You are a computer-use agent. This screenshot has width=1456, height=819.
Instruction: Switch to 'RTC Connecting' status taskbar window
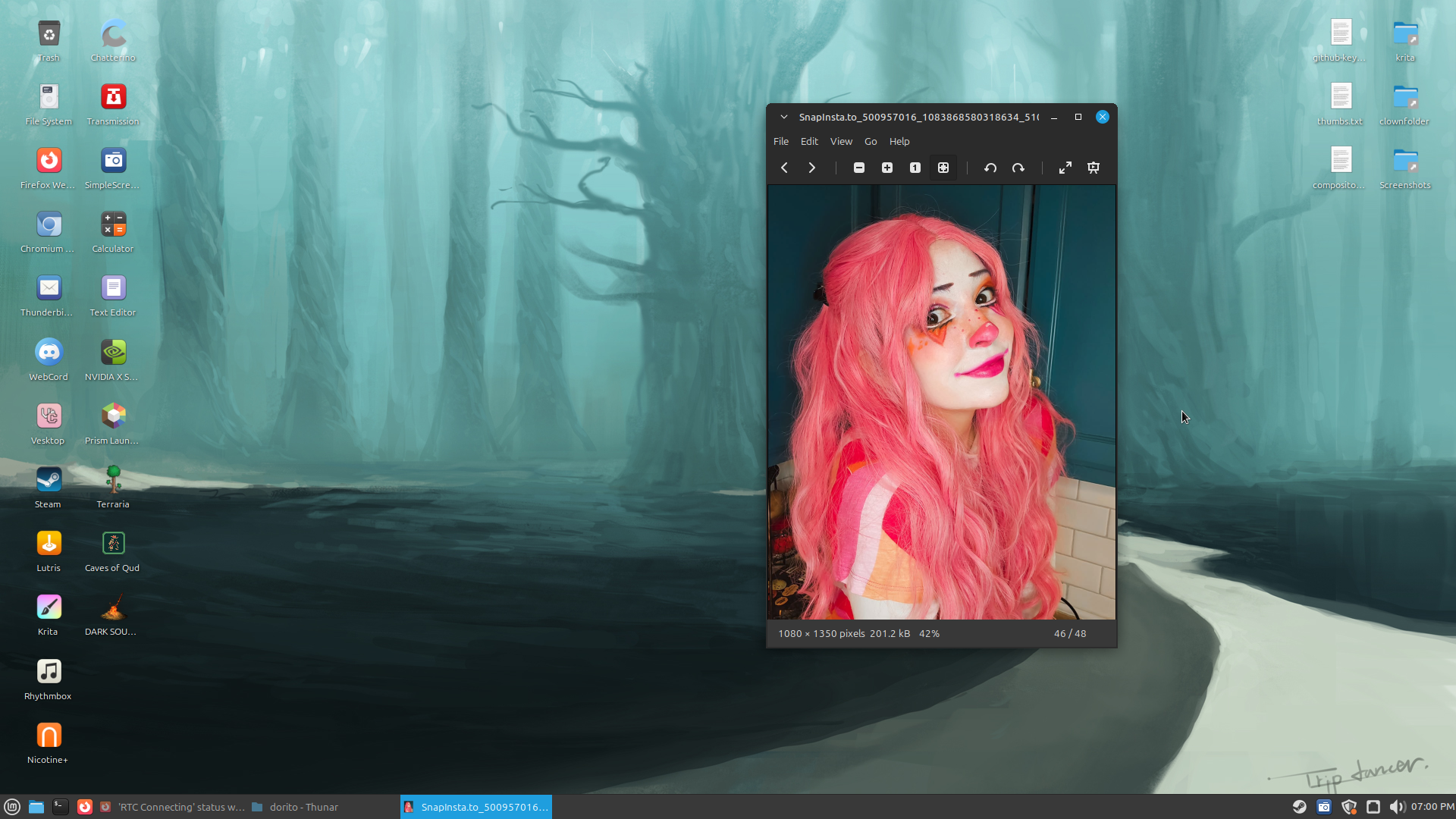[x=172, y=807]
